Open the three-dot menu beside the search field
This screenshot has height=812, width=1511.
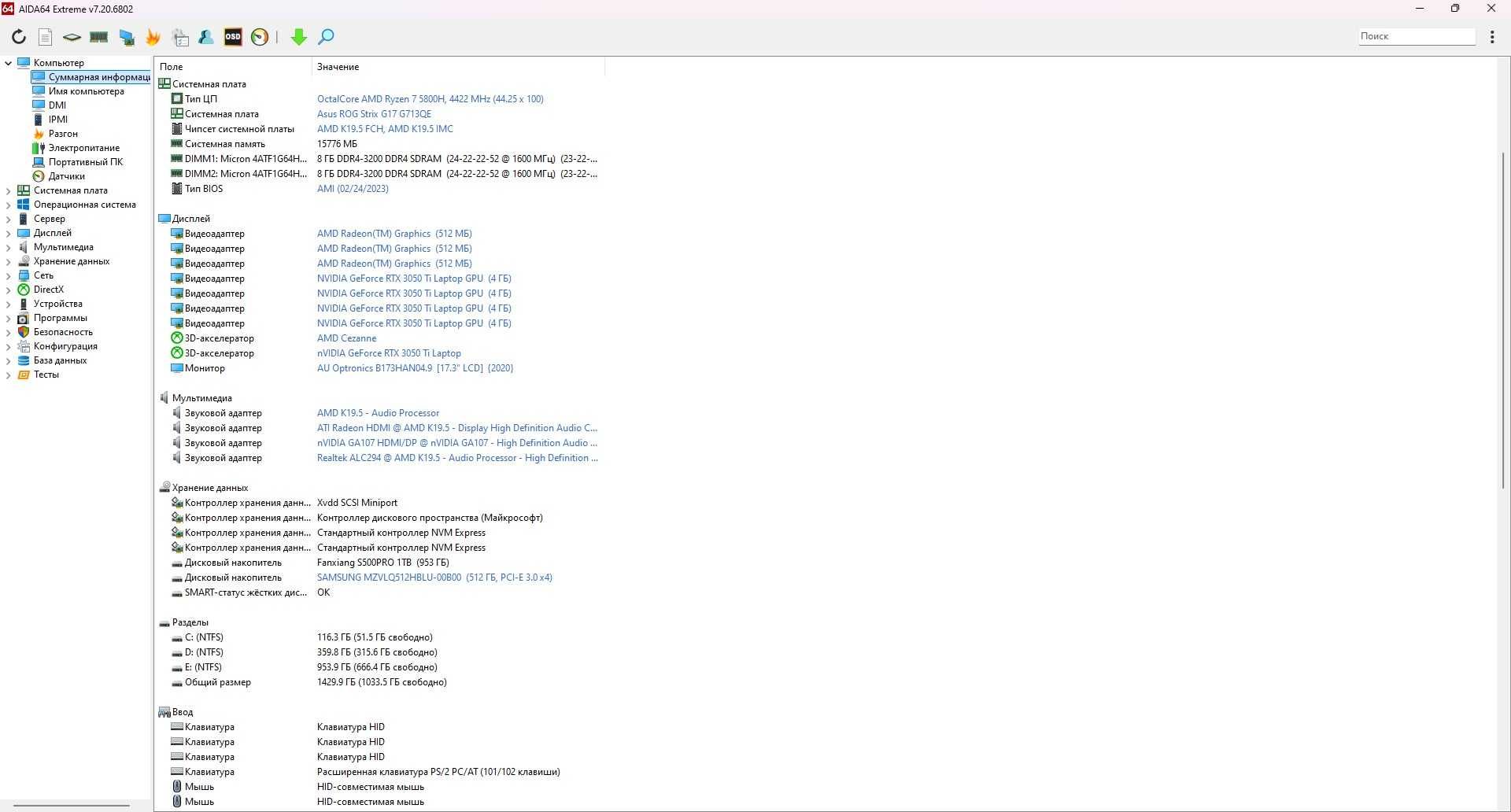click(1492, 37)
